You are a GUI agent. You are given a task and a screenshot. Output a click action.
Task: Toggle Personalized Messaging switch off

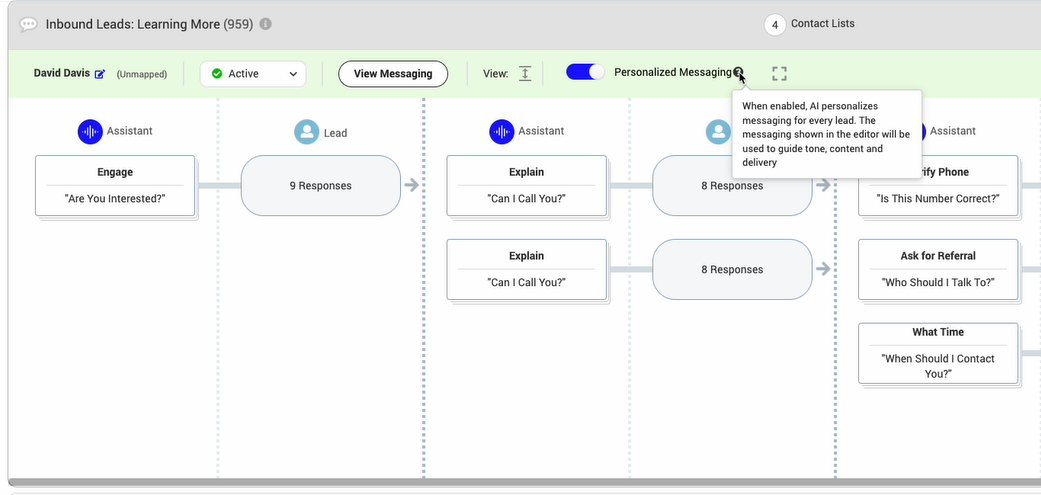point(585,73)
